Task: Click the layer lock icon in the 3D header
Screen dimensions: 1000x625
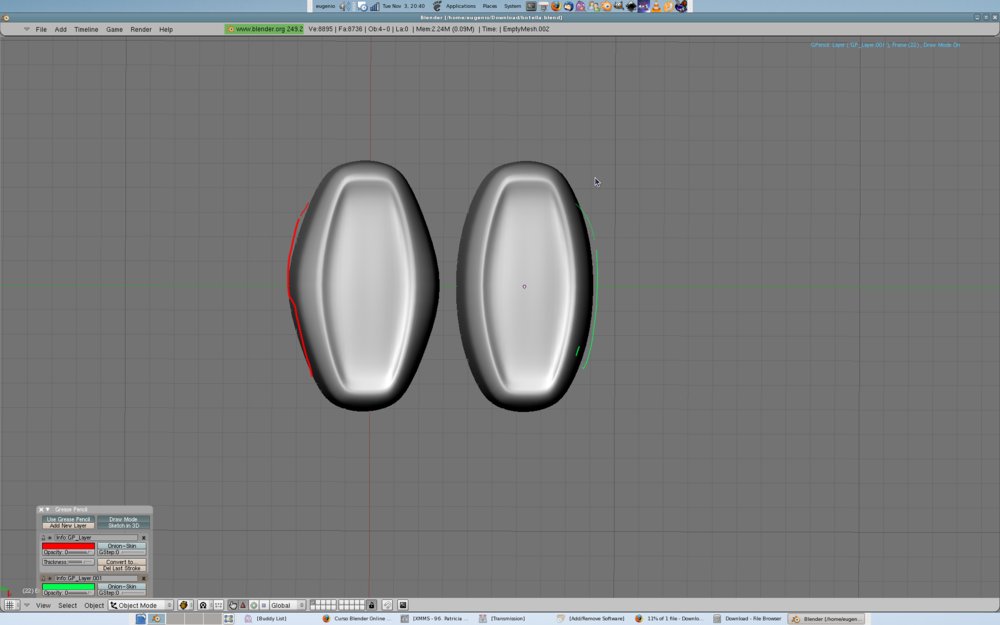Action: pos(371,605)
